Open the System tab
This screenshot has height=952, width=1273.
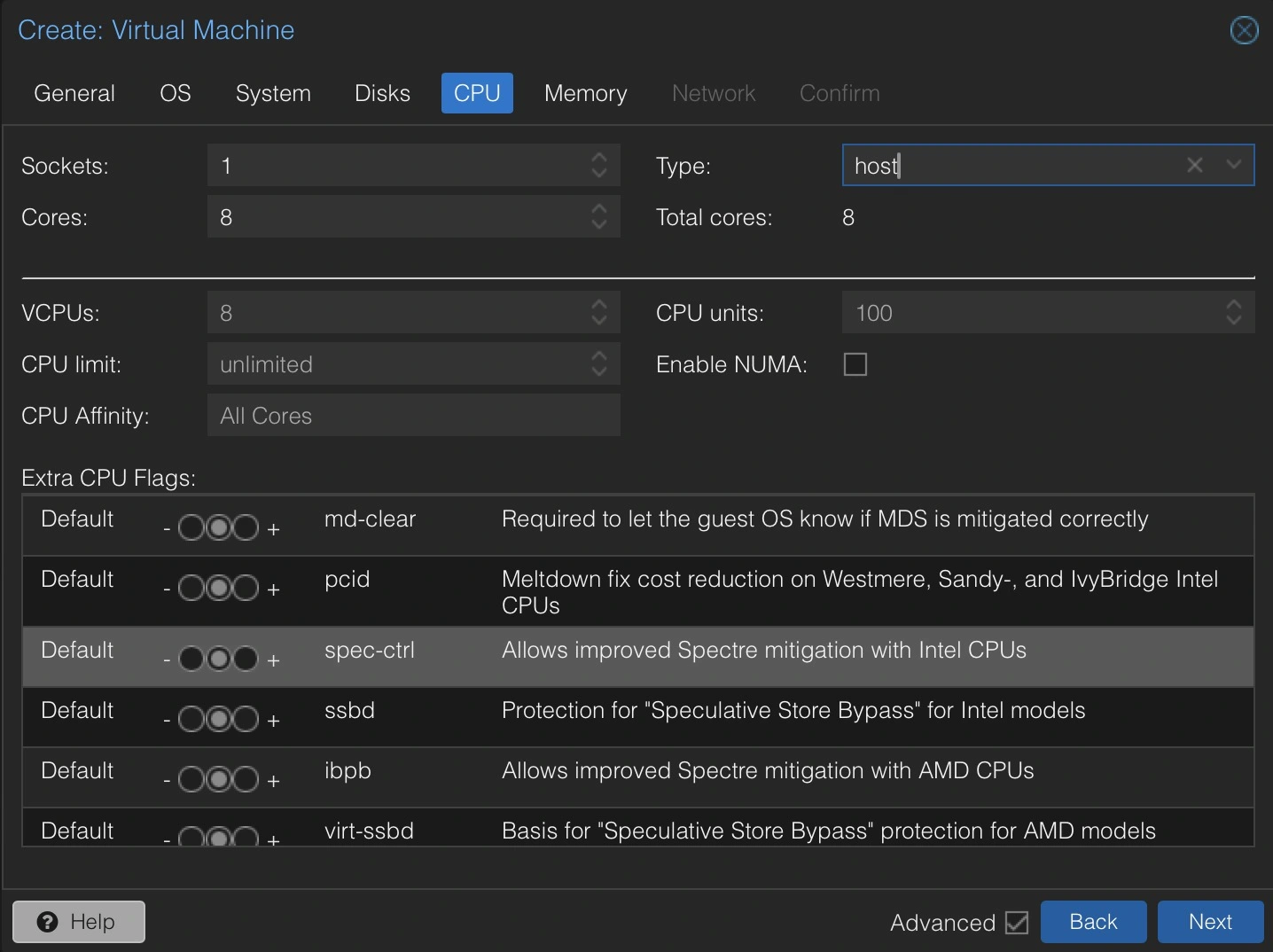[273, 93]
